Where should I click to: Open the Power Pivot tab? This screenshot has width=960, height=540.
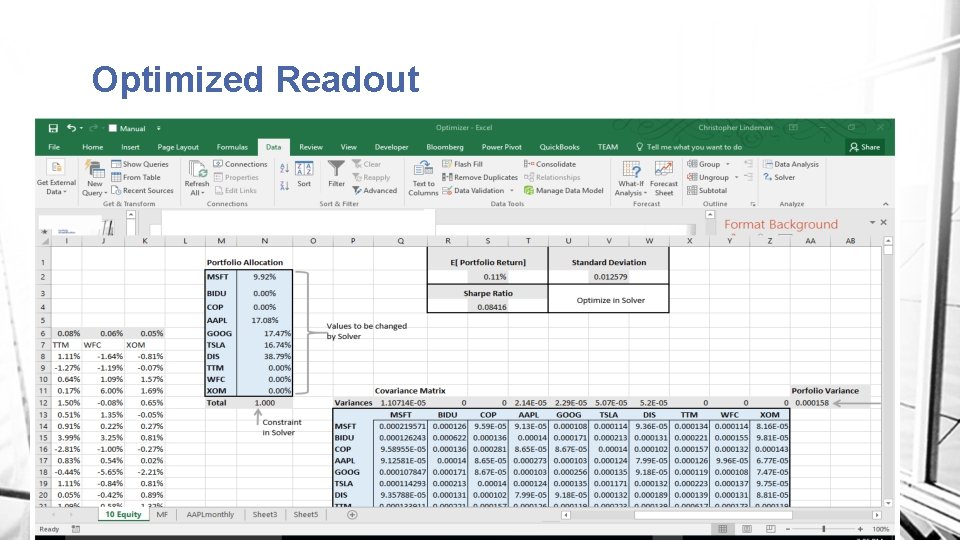pos(501,147)
